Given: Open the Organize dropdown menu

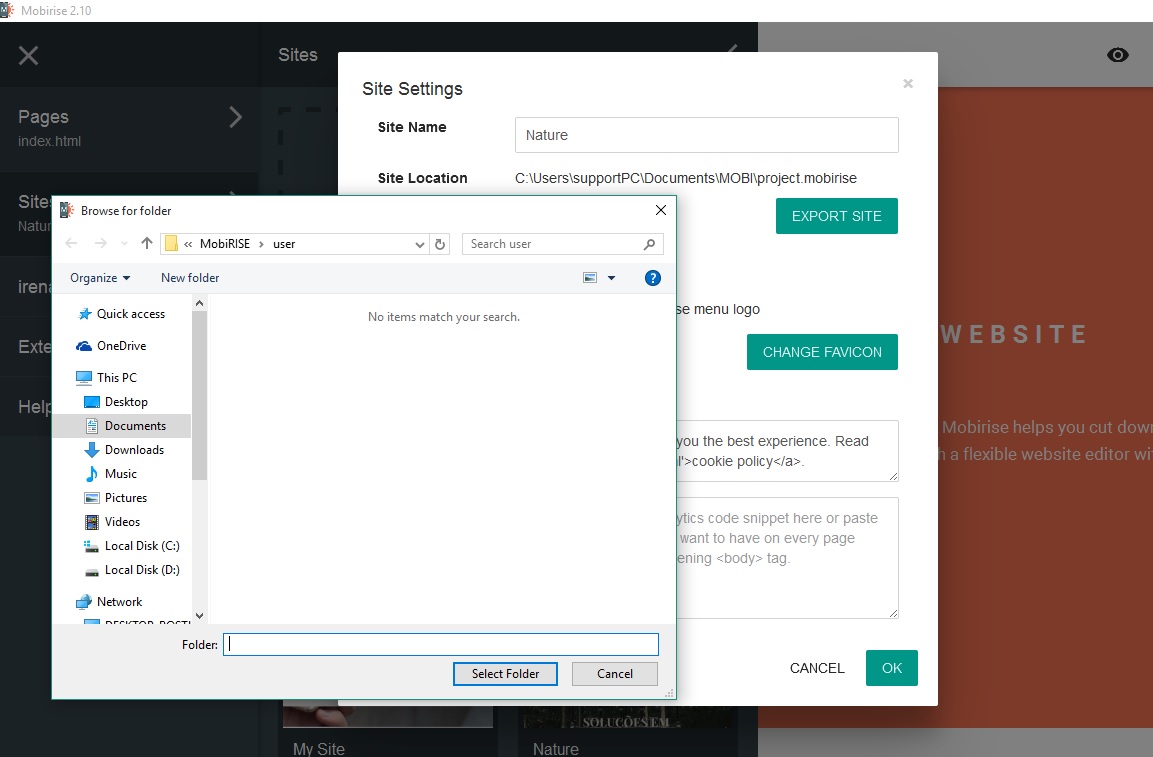Looking at the screenshot, I should (100, 278).
